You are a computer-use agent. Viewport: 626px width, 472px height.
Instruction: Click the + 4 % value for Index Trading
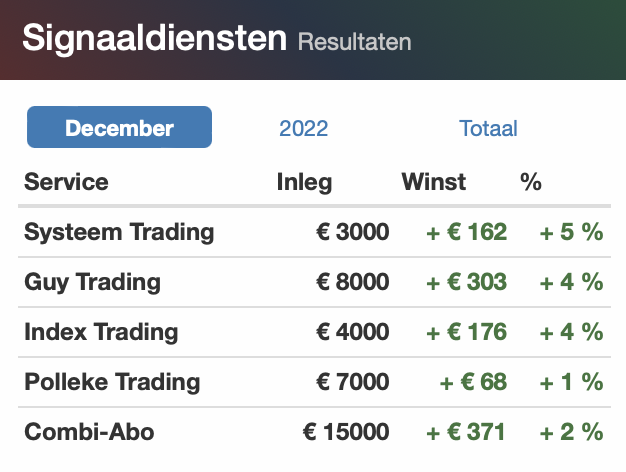[571, 332]
